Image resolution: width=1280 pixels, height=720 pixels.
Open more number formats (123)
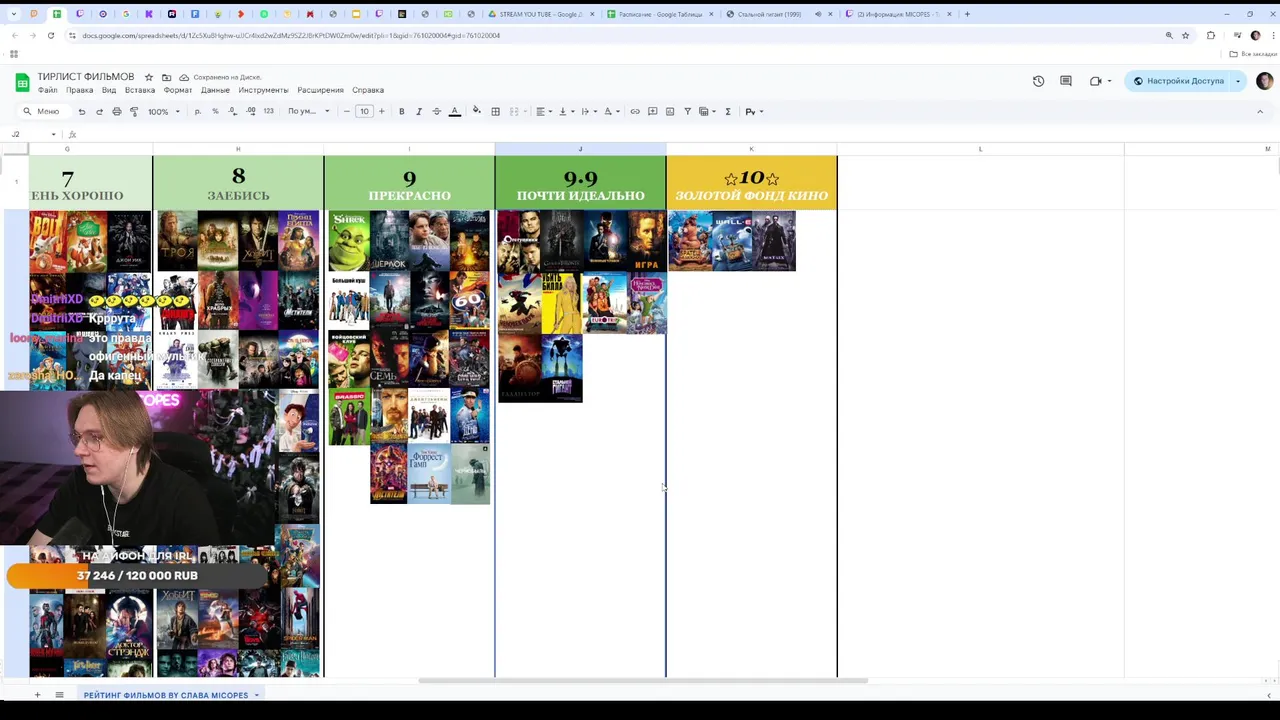click(268, 111)
